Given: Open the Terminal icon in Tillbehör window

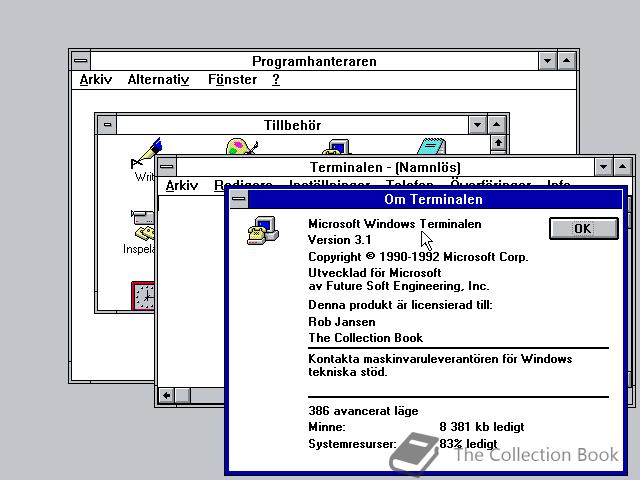Looking at the screenshot, I should click(x=337, y=147).
